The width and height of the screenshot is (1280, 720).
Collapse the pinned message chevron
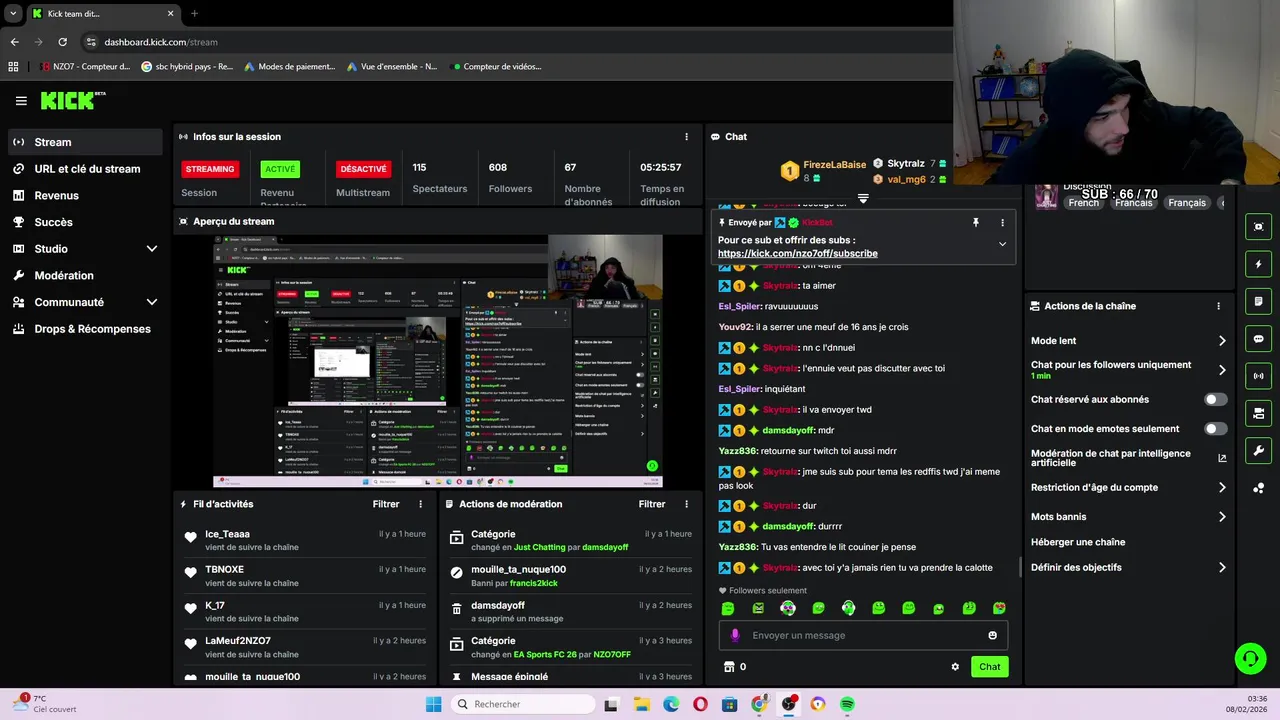[x=1002, y=244]
